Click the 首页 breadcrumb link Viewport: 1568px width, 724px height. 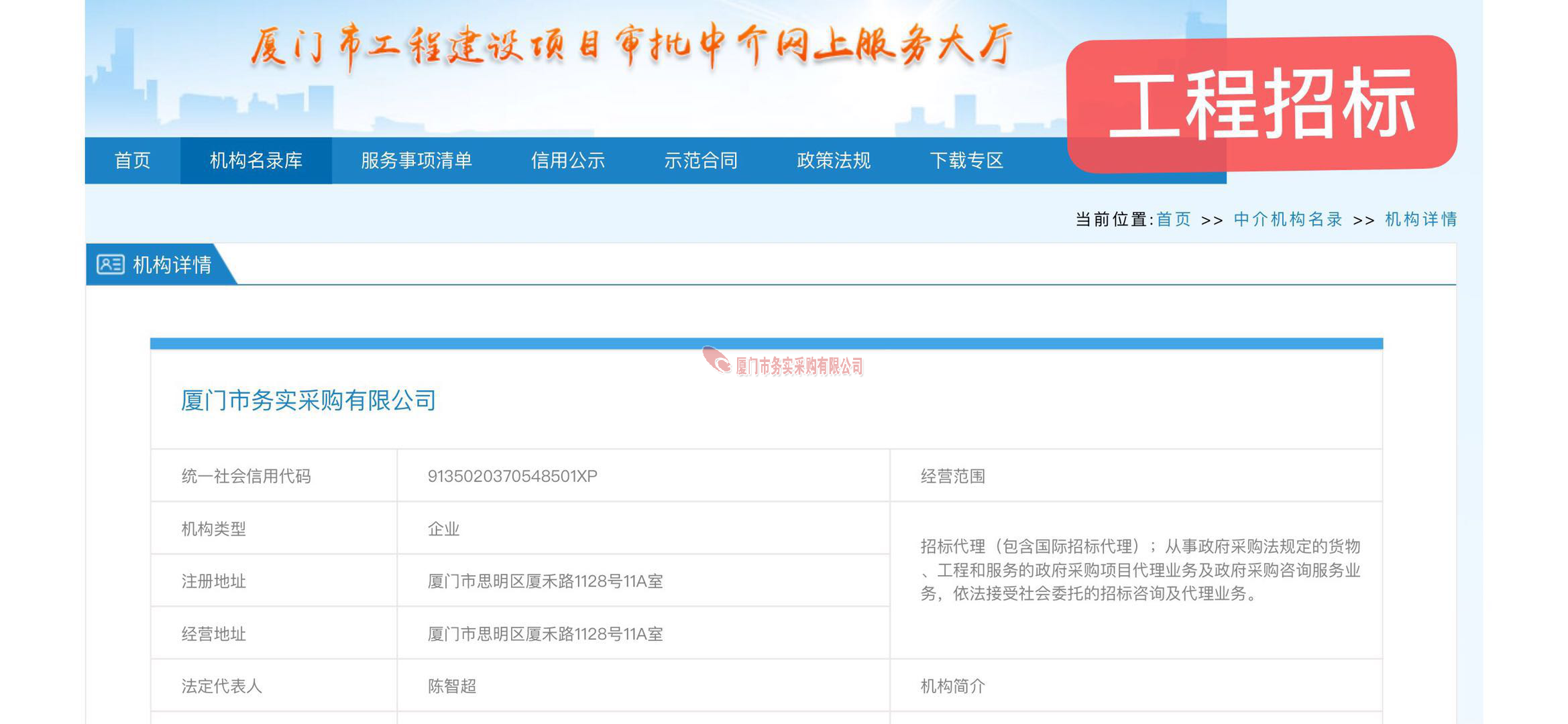(1173, 219)
